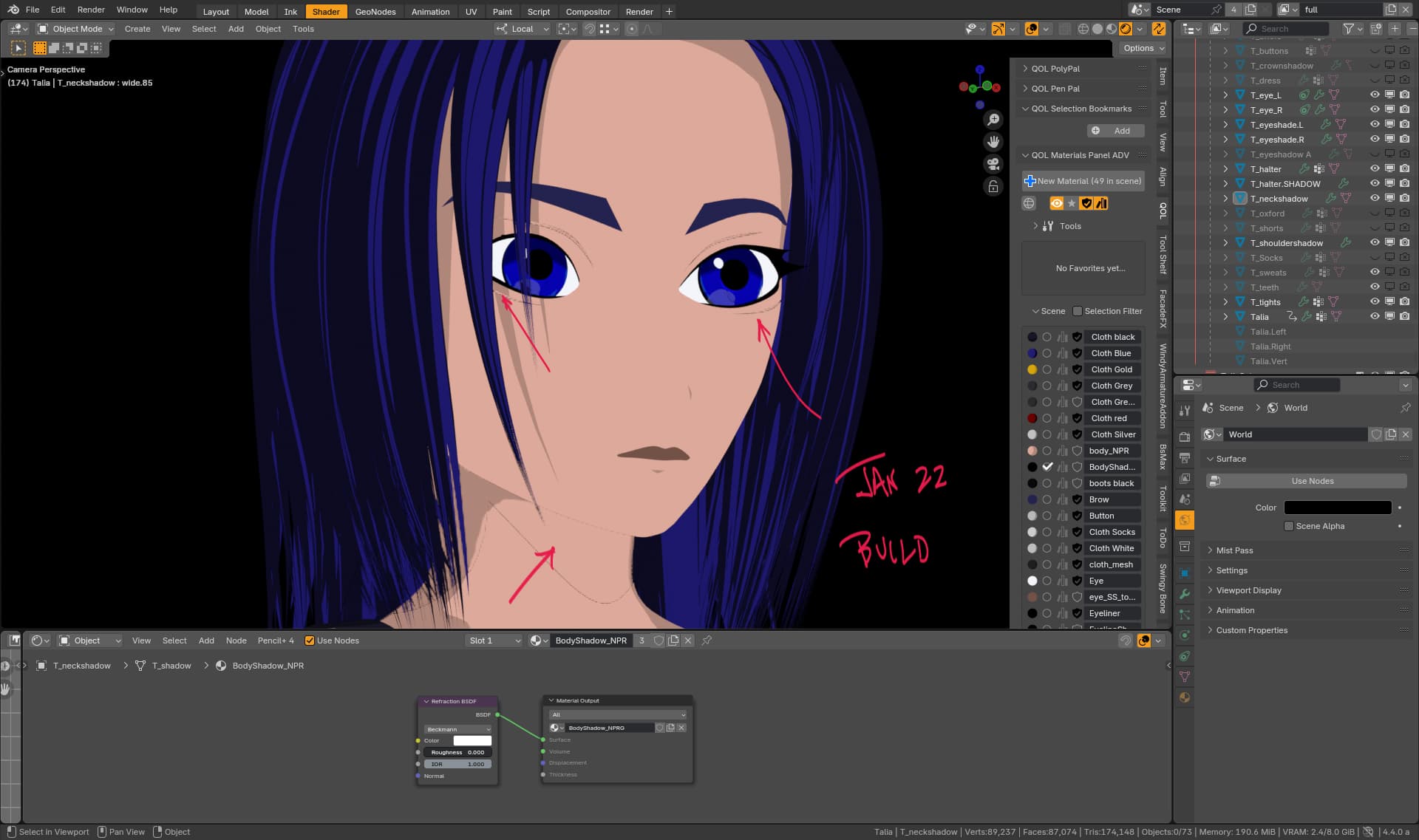Expand the Mist Pass panel
Image resolution: width=1419 pixels, height=840 pixels.
pos(1234,550)
